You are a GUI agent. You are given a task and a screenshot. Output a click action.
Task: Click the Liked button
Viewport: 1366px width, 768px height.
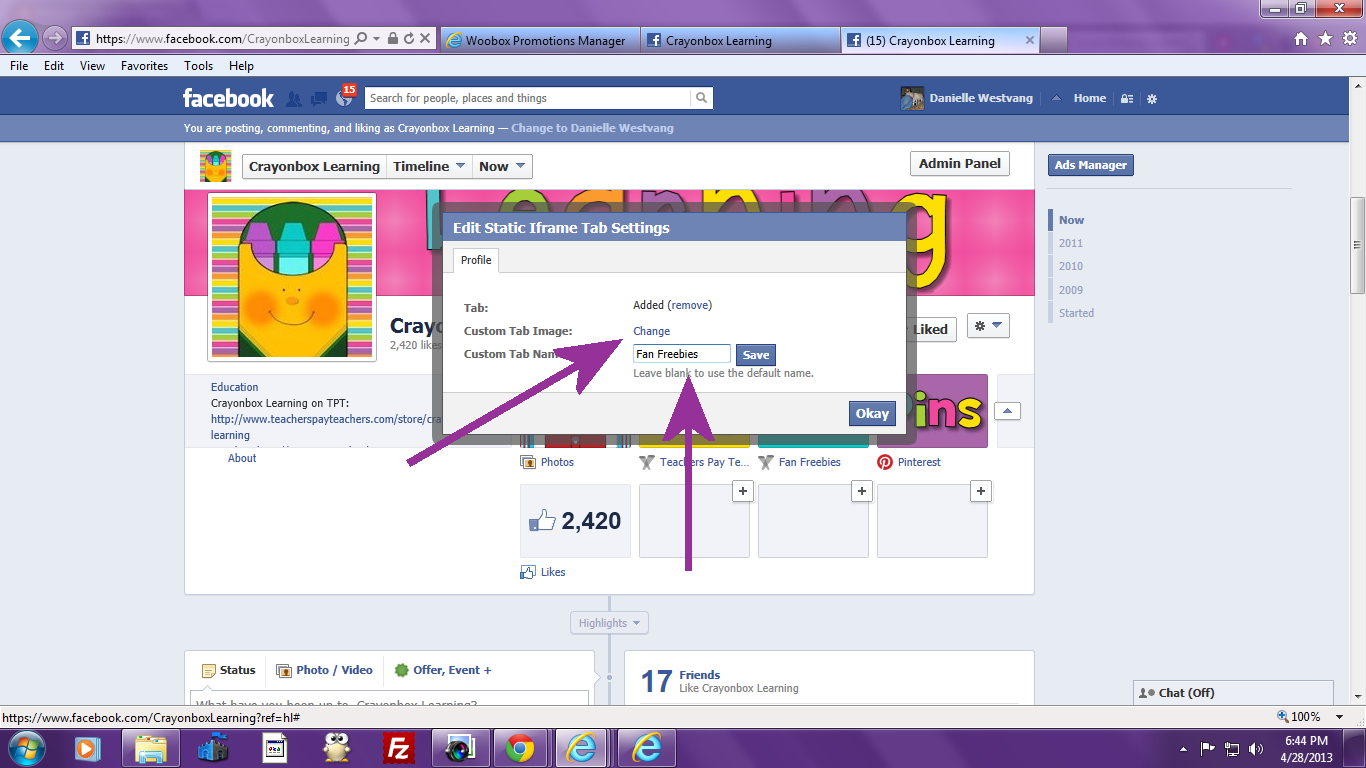click(x=930, y=329)
